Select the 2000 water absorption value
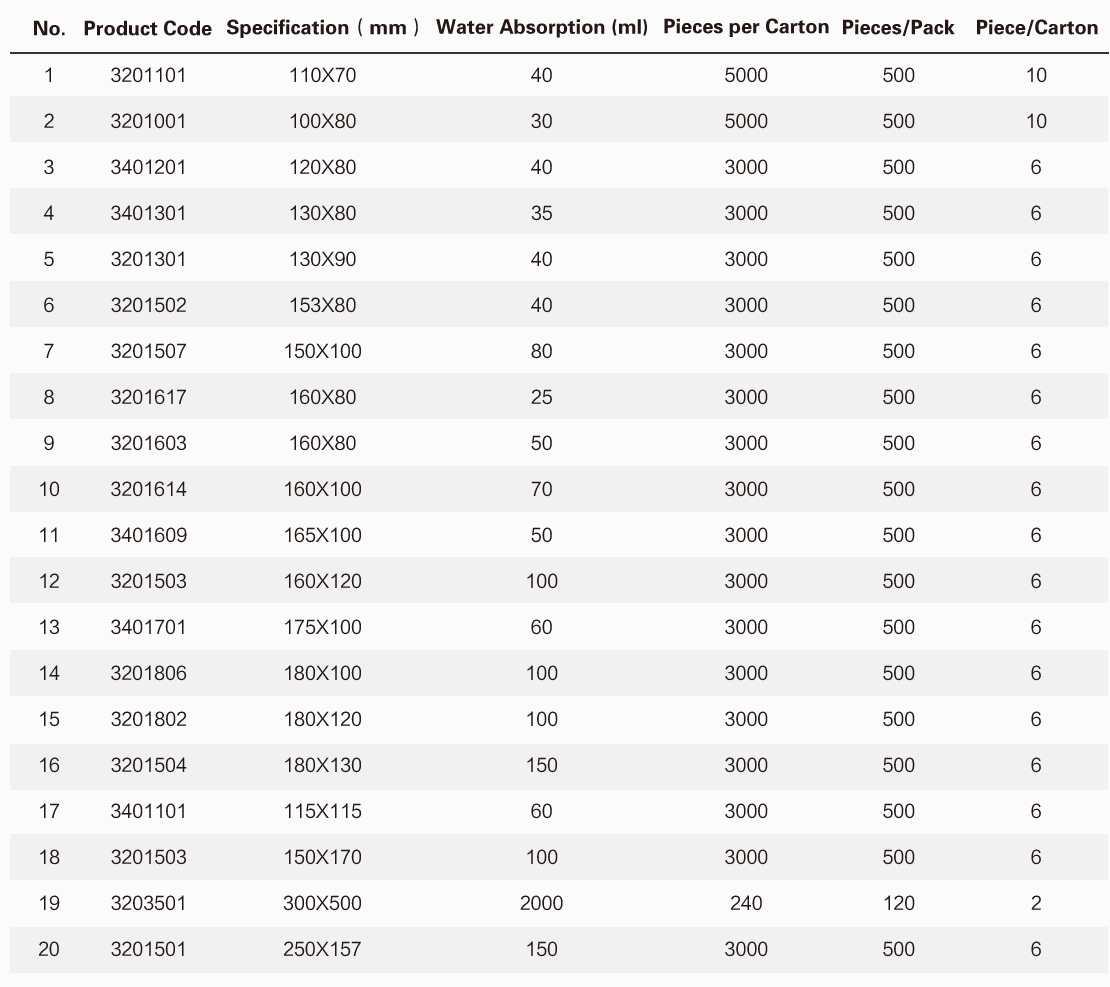Viewport: 1110px width, 987px height. [x=541, y=903]
